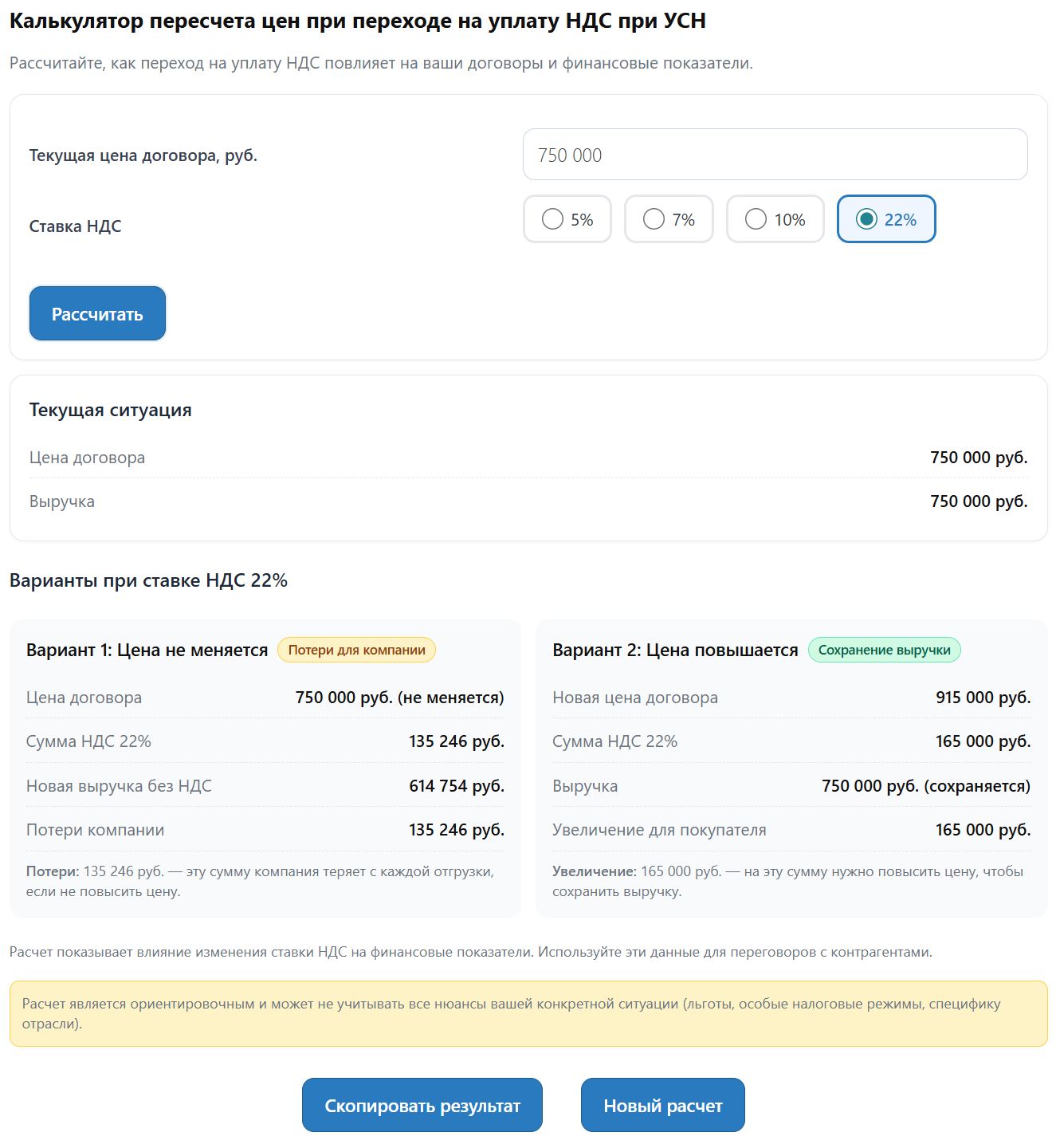1056x1148 pixels.
Task: Click the Сохранение выручки badge
Action: [x=884, y=650]
